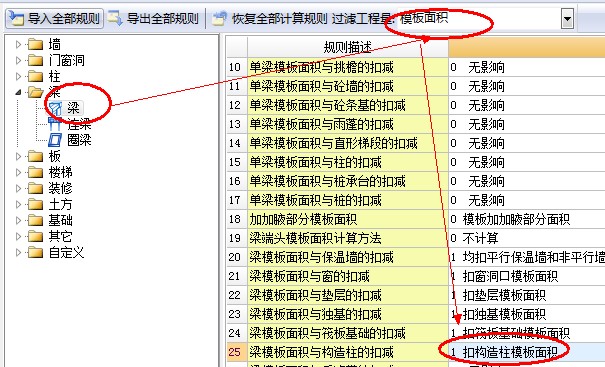This screenshot has width=605, height=367.
Task: Expand the 自定义 tree node
Action: point(18,252)
